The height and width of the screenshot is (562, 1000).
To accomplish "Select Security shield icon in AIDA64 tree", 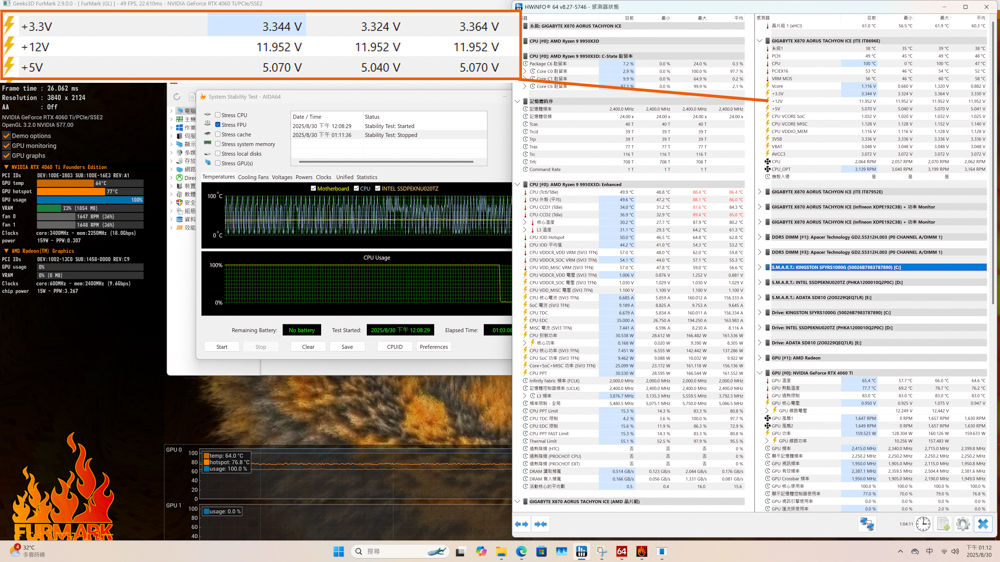I will [x=180, y=202].
